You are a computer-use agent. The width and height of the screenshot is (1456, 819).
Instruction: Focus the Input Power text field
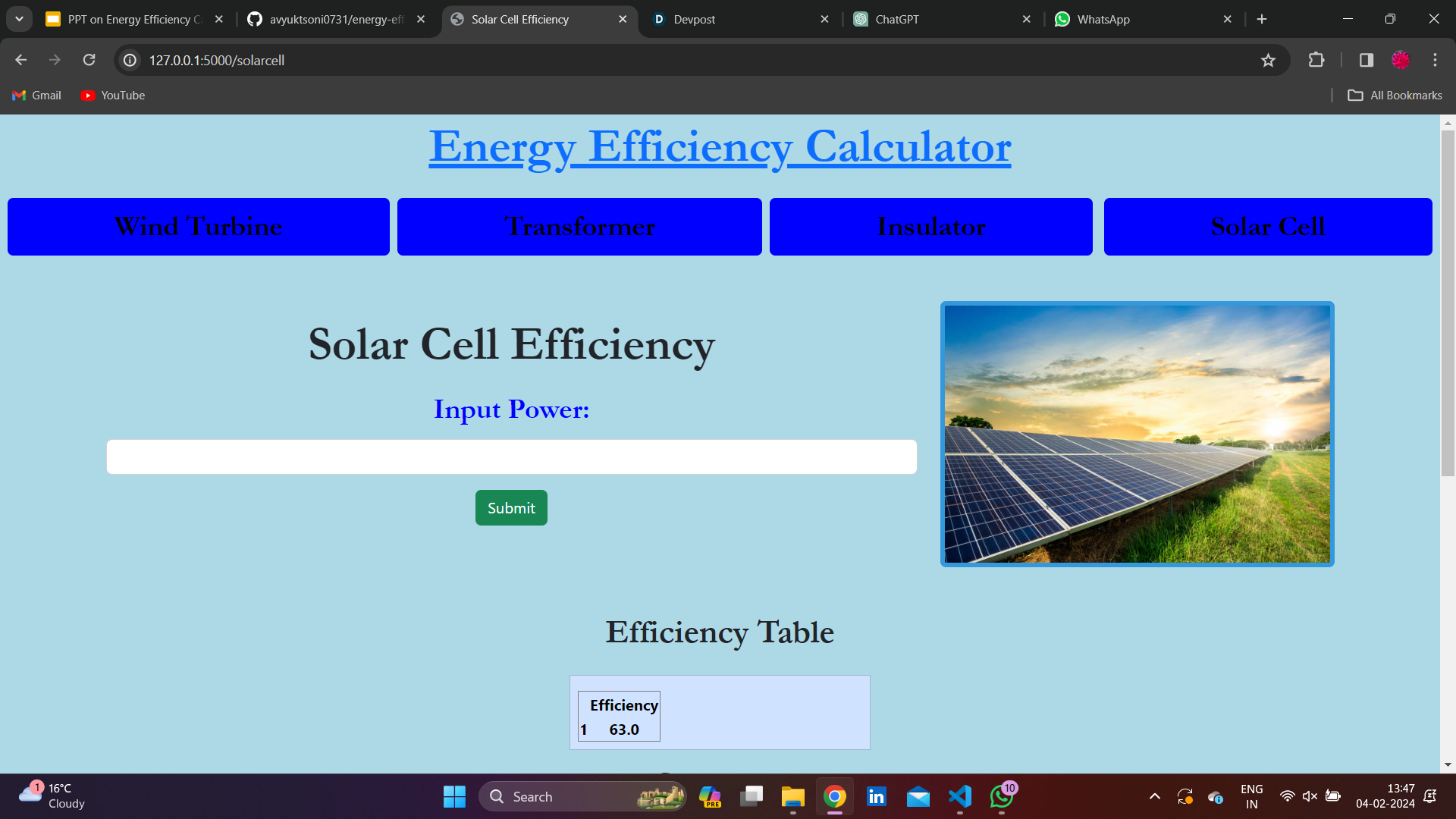tap(511, 457)
